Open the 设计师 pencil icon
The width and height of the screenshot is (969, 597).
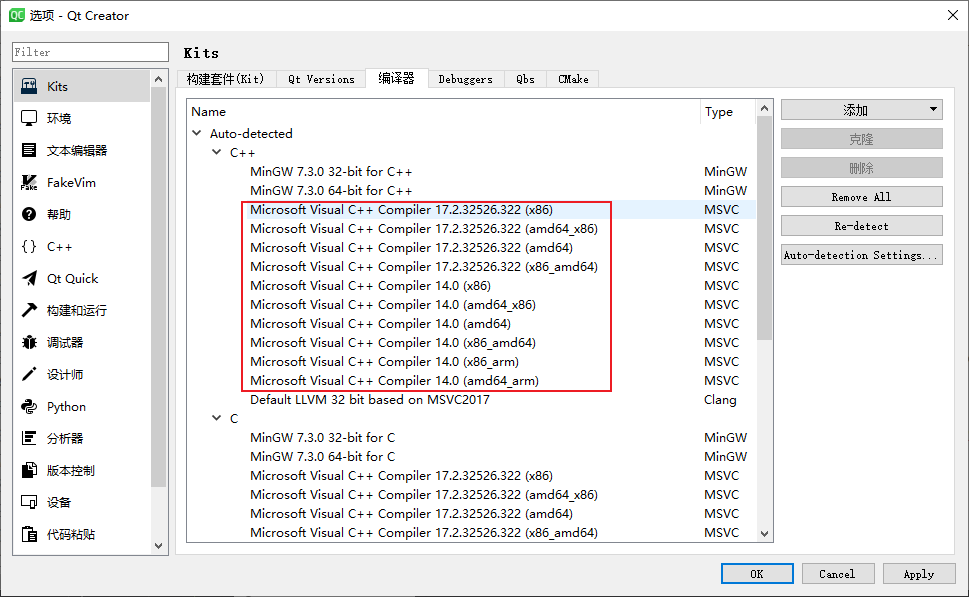(x=29, y=375)
